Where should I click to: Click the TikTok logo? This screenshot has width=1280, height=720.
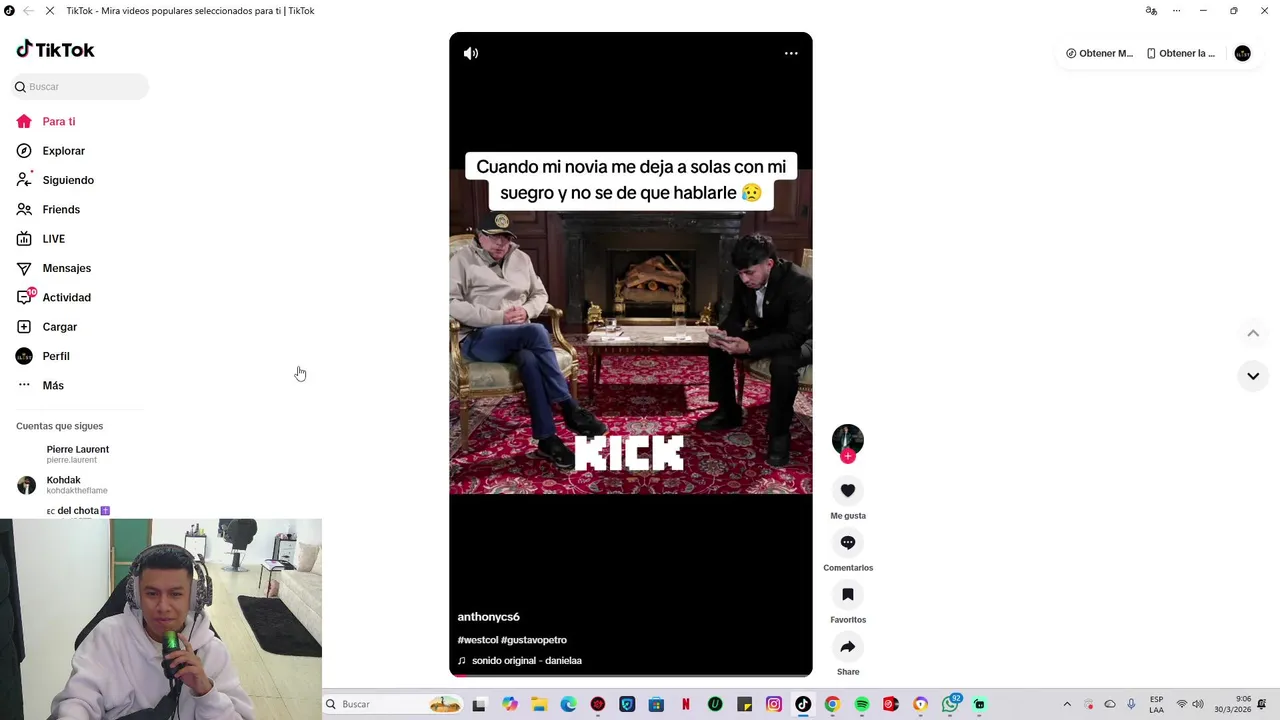point(55,50)
